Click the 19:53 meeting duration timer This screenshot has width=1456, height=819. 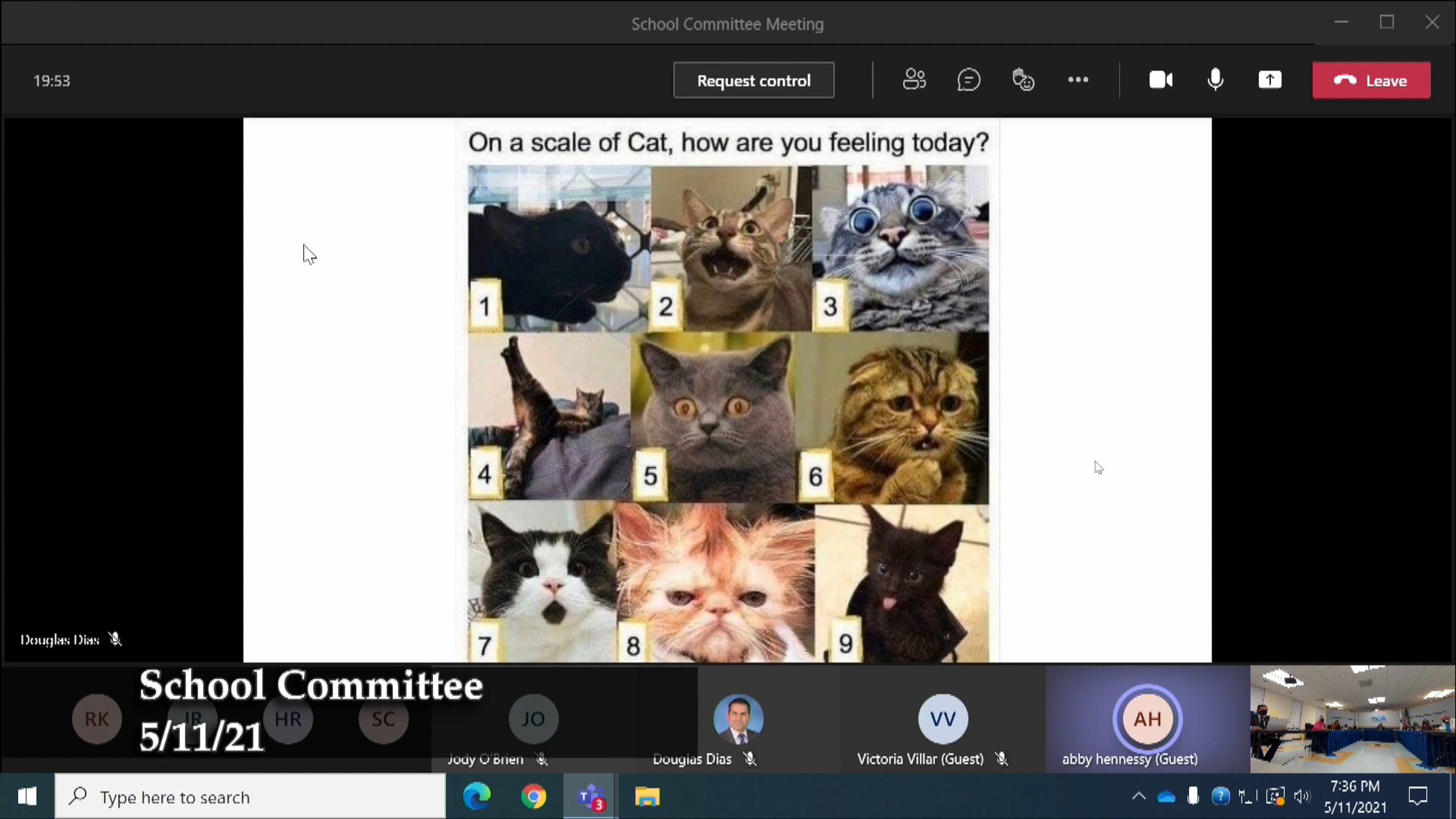[x=52, y=81]
